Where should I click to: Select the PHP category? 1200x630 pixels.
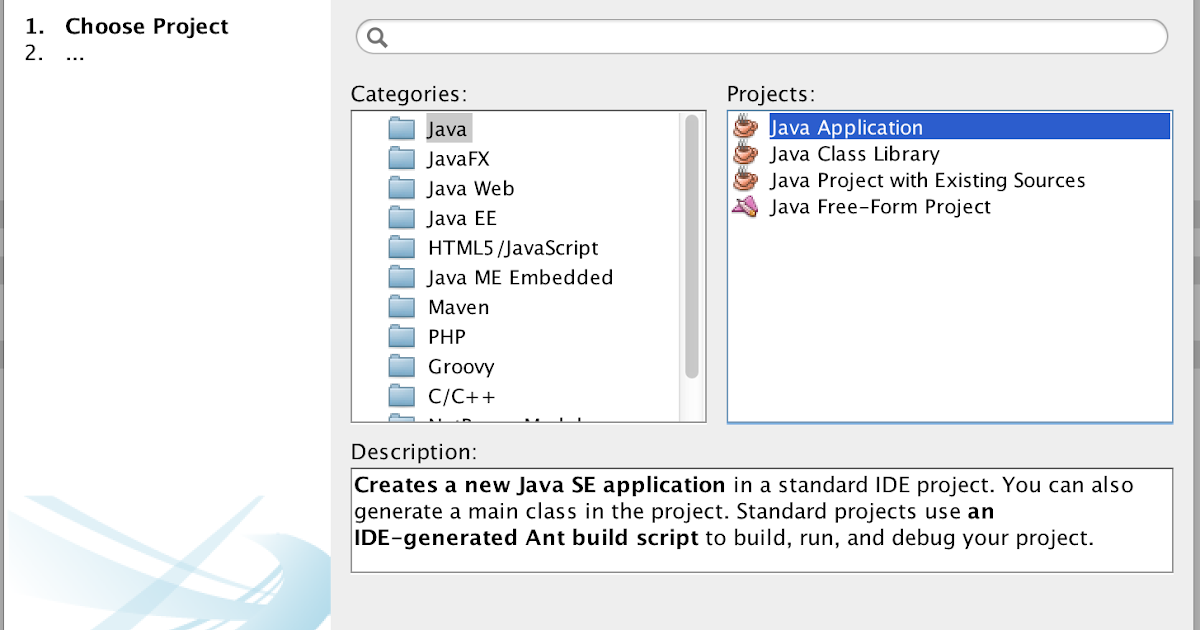pyautogui.click(x=445, y=336)
